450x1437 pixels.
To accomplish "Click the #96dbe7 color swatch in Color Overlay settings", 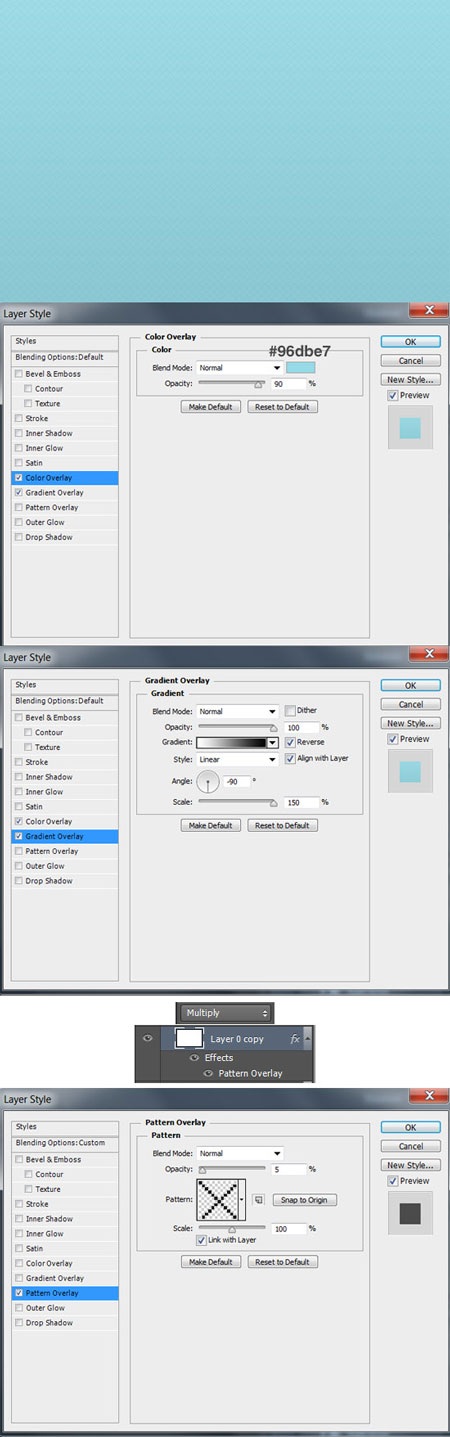I will pos(301,368).
